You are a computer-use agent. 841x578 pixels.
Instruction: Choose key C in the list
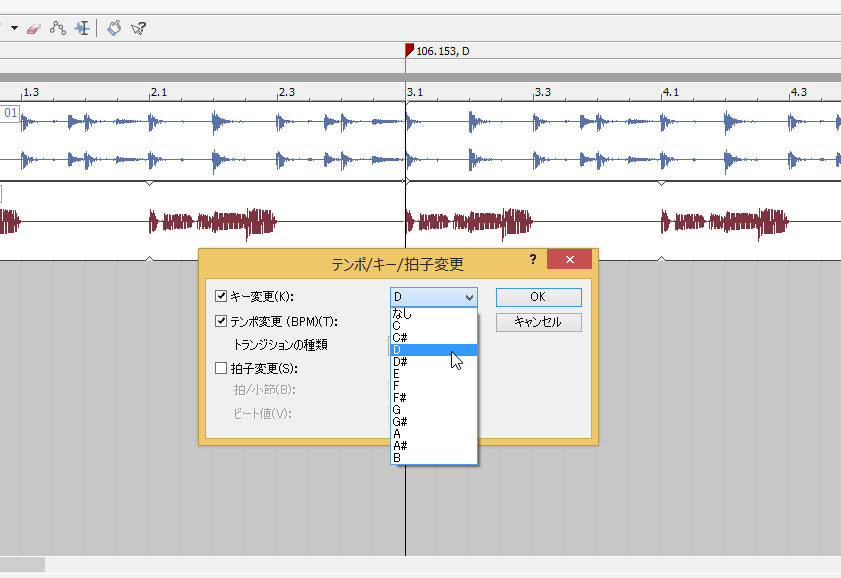coord(433,325)
